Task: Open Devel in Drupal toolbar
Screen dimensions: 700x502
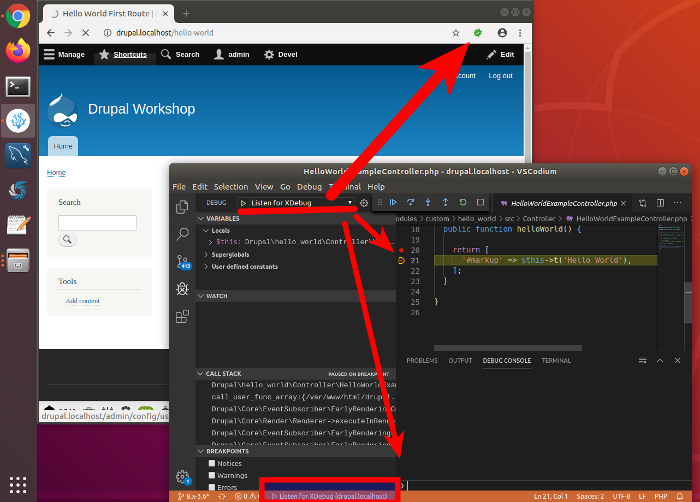Action: pyautogui.click(x=281, y=54)
